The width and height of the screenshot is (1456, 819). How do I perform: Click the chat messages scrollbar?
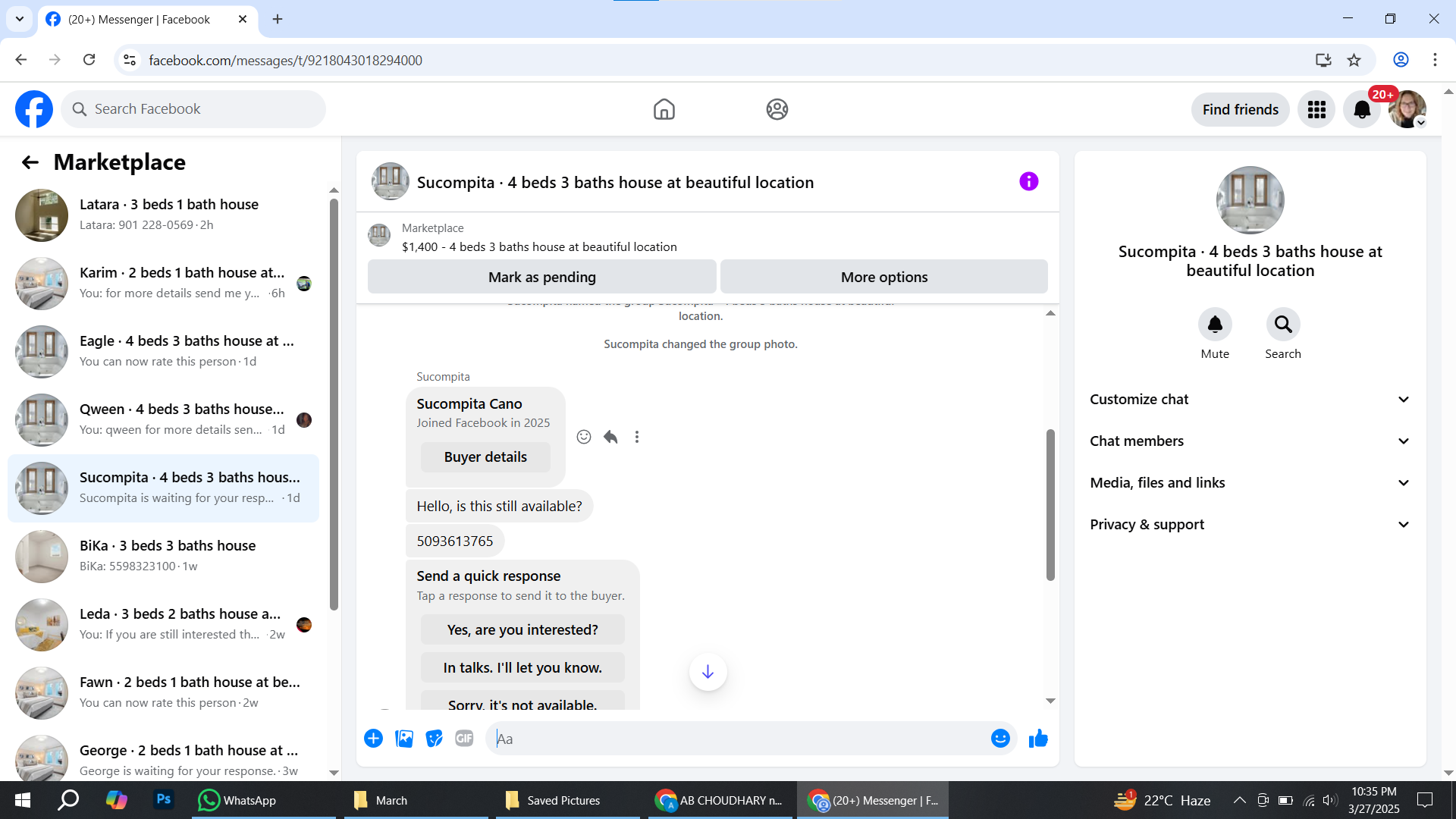tap(1050, 505)
